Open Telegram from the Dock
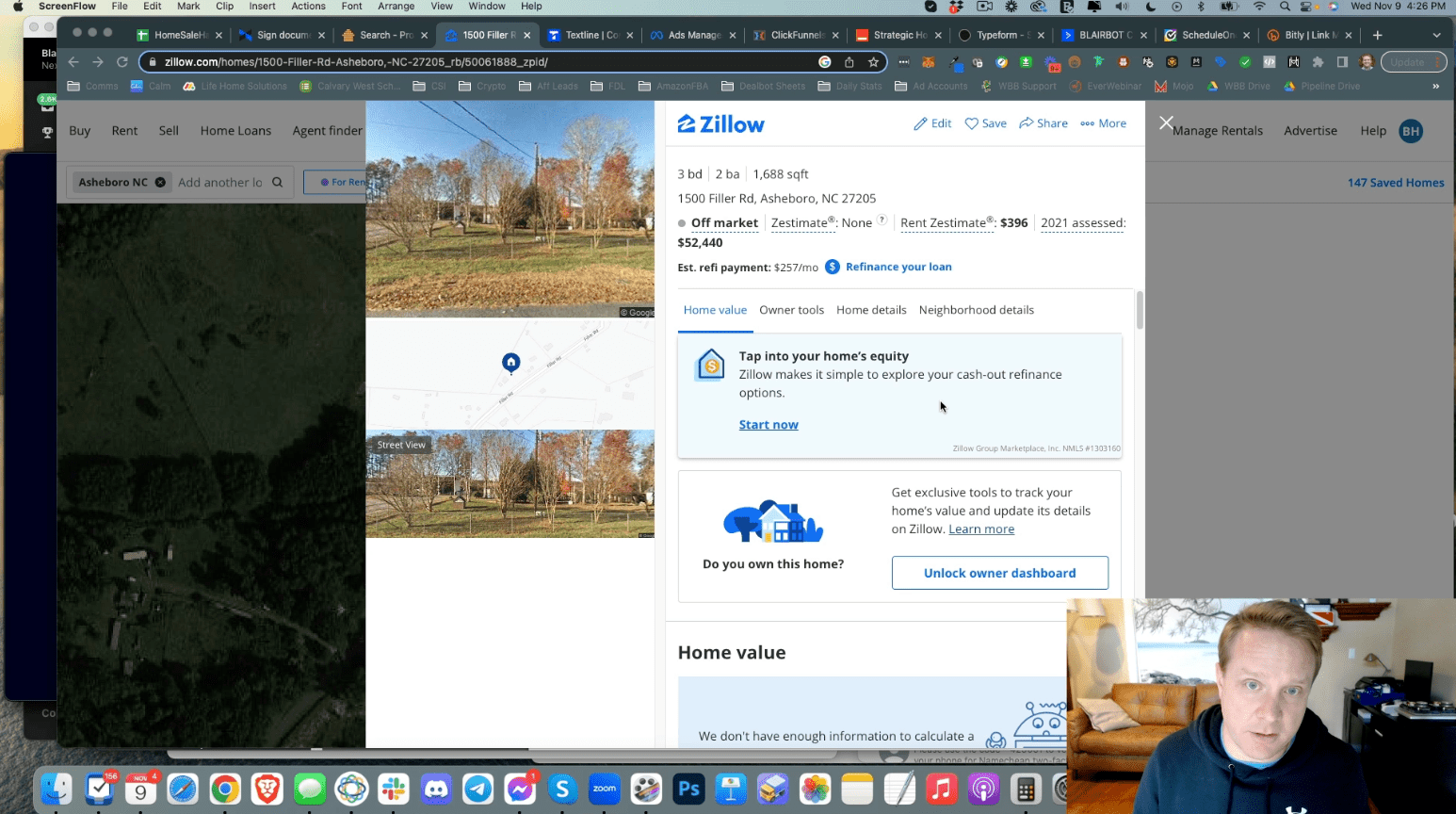The height and width of the screenshot is (814, 1456). pyautogui.click(x=478, y=789)
